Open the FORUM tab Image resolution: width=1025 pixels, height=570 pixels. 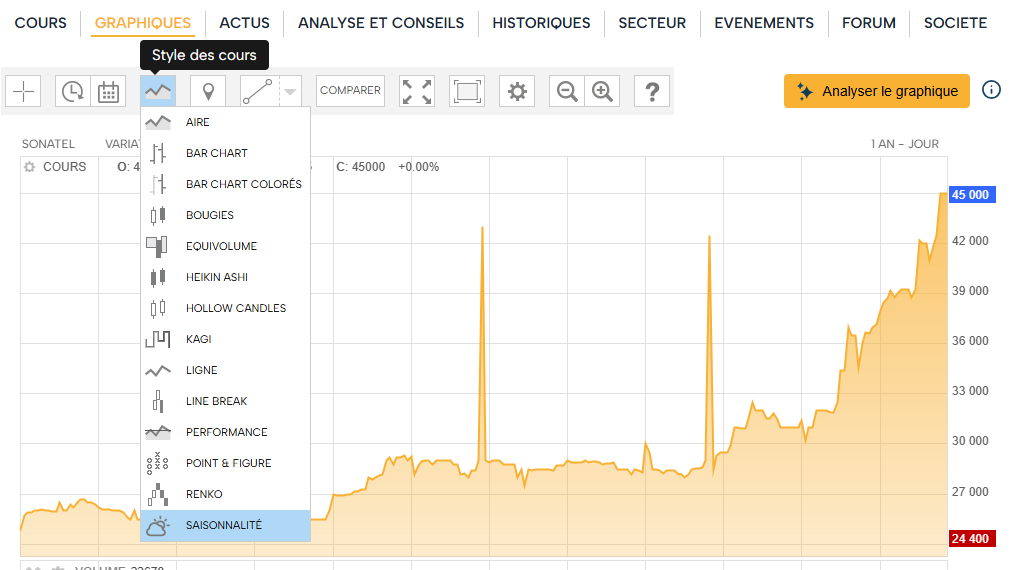tap(869, 23)
